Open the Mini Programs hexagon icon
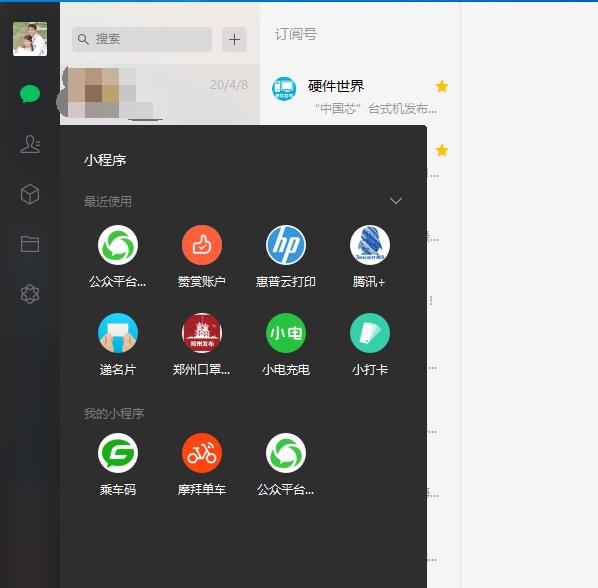Screen dimensions: 598x588 [x=30, y=294]
